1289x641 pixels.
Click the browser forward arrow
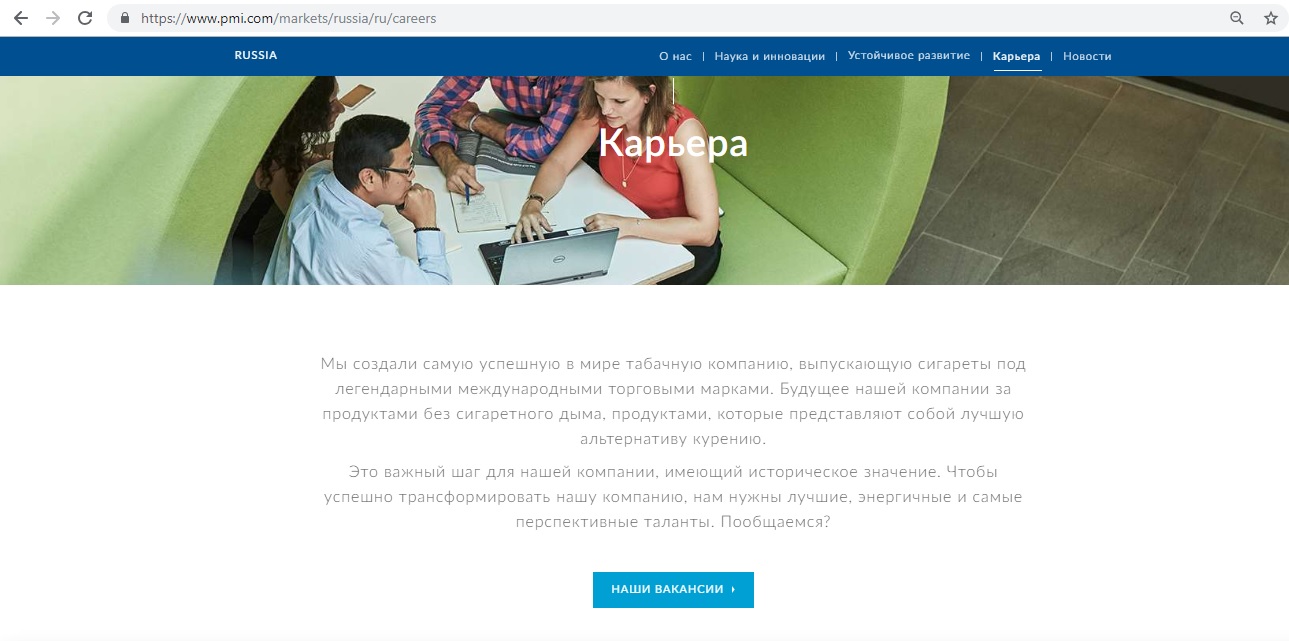(x=53, y=18)
